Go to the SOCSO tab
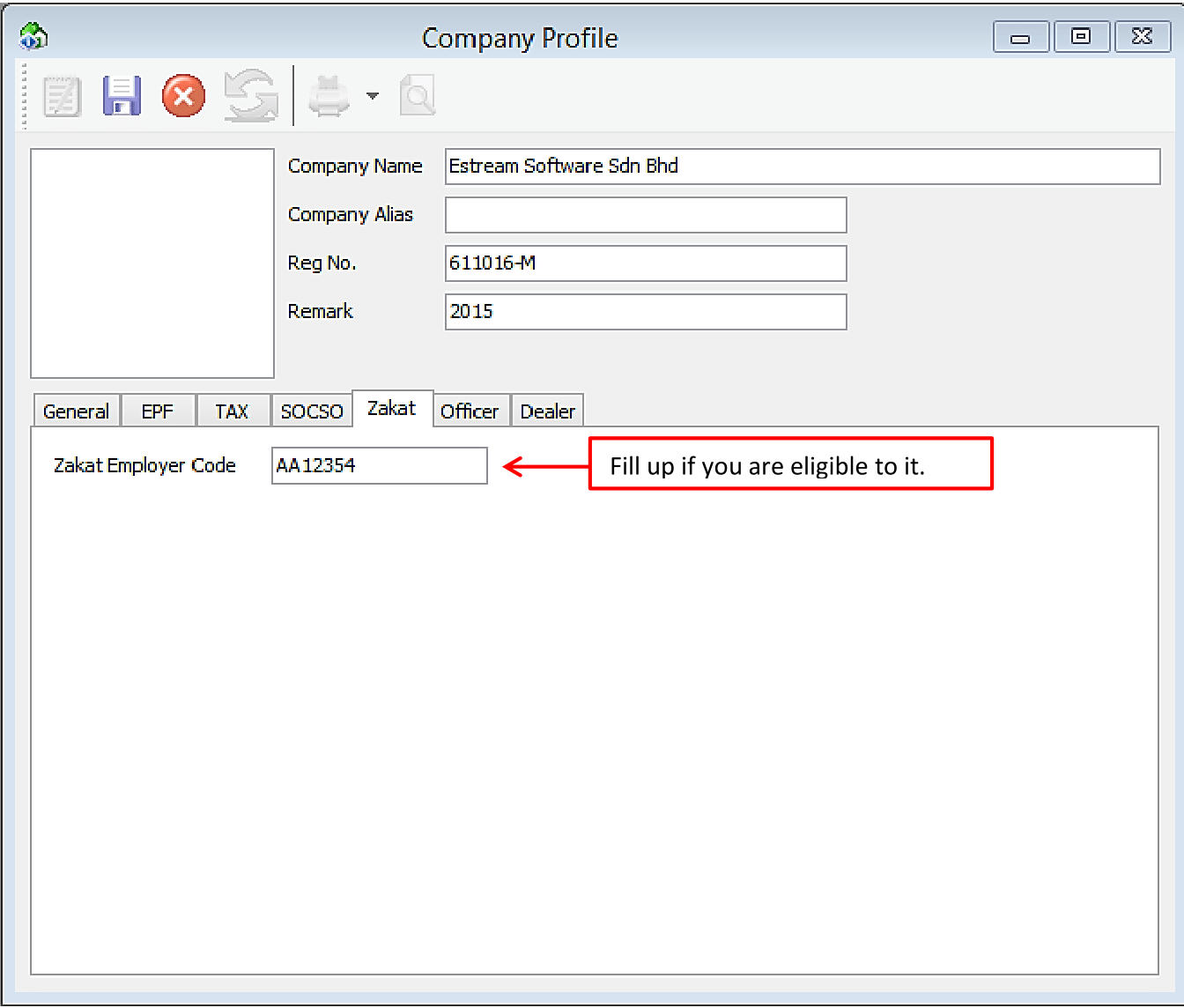Screen dimensions: 1184x1008 pos(312,411)
